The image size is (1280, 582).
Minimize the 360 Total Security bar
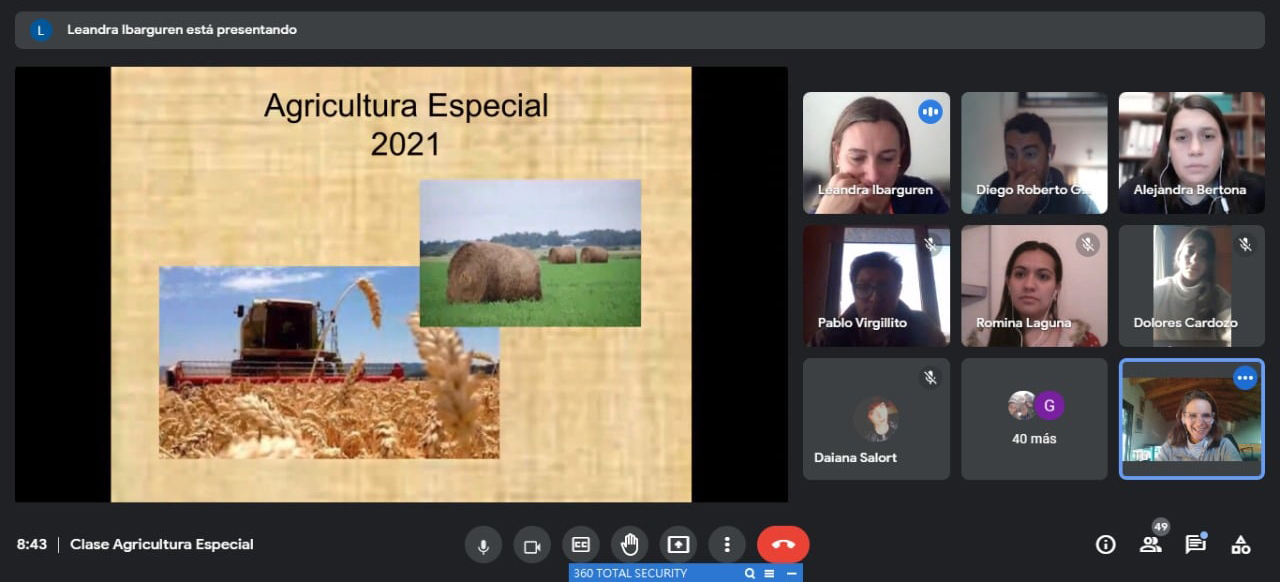[x=791, y=573]
